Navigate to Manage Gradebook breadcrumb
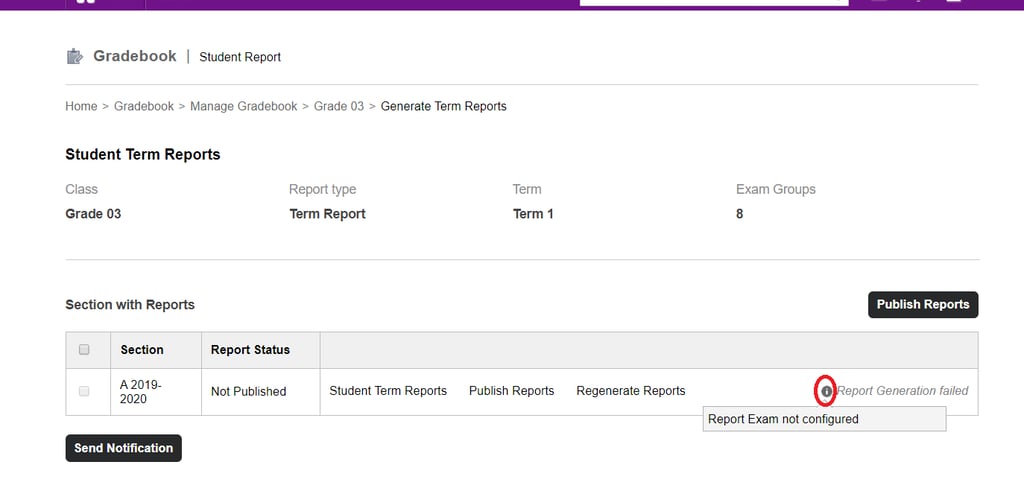The image size is (1024, 478). (x=243, y=106)
